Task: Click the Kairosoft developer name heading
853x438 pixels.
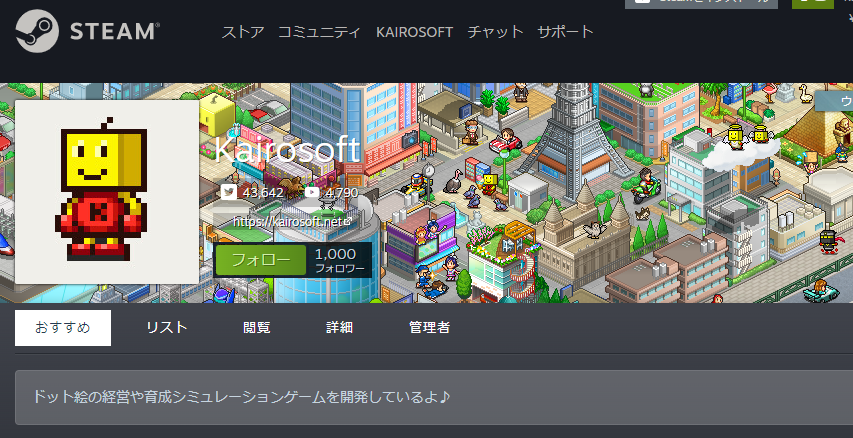Action: point(287,149)
